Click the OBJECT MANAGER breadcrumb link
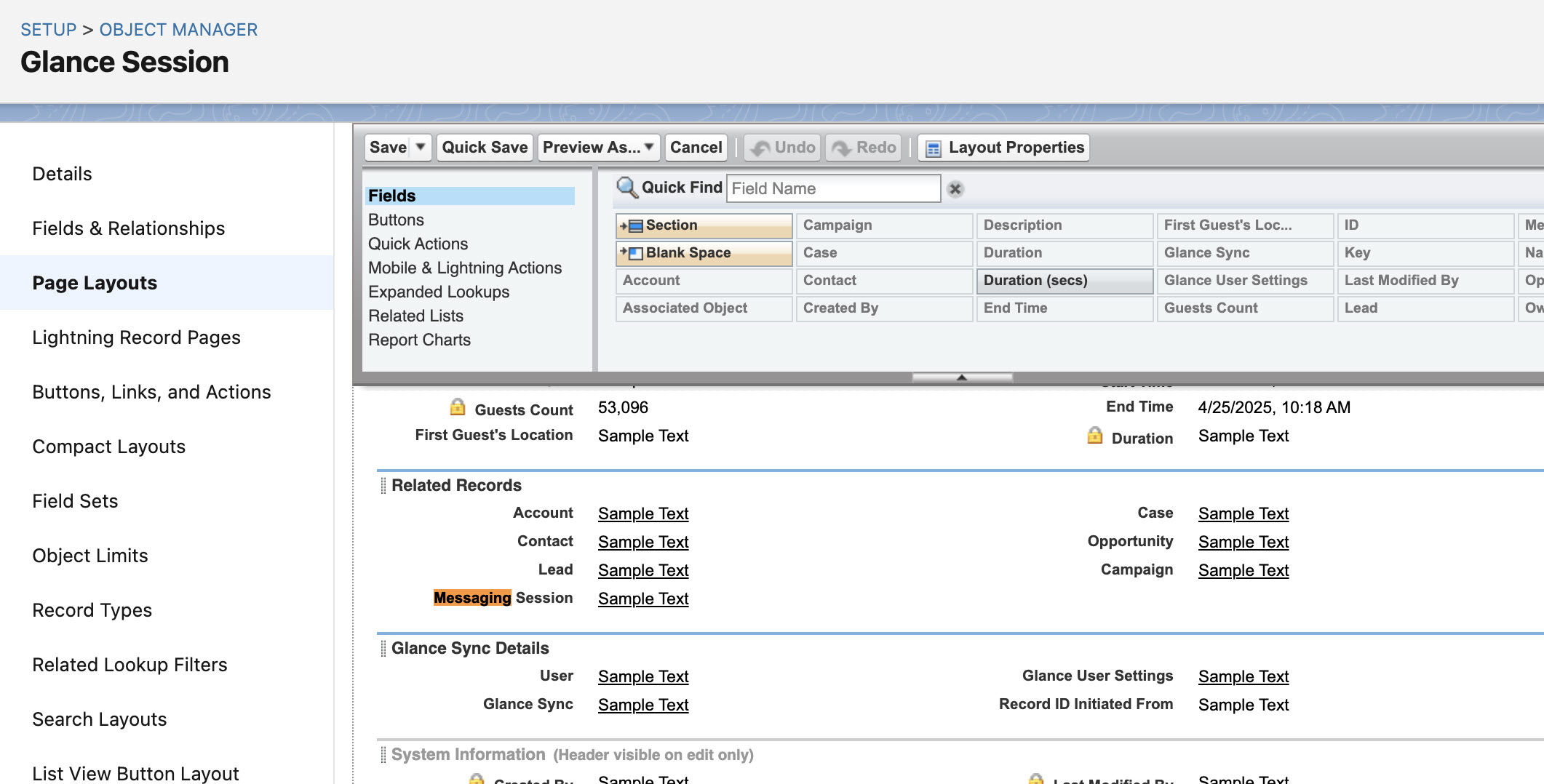1544x784 pixels. click(178, 30)
